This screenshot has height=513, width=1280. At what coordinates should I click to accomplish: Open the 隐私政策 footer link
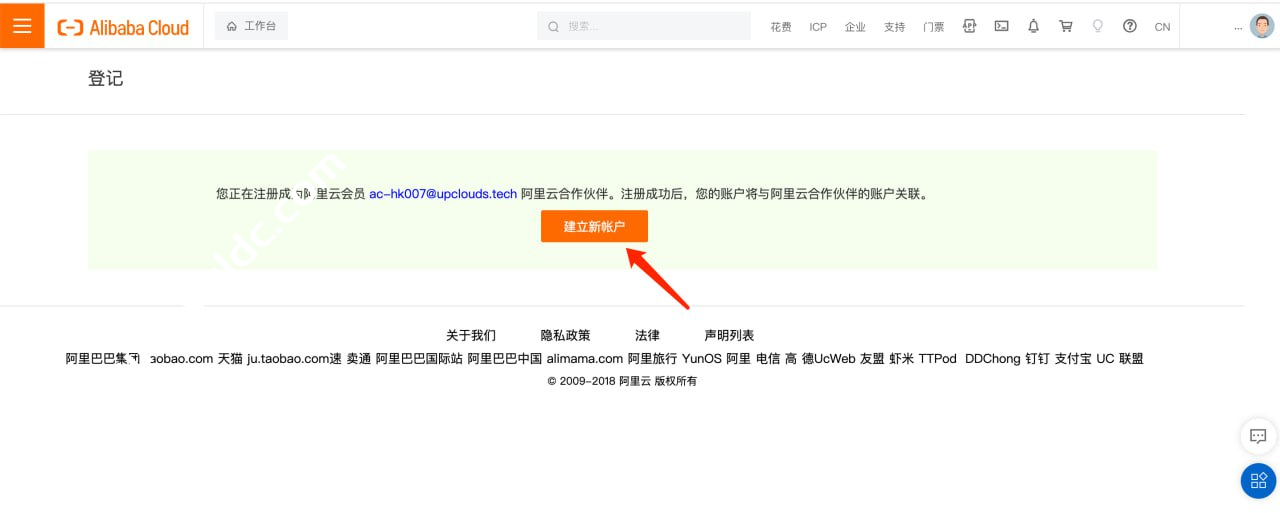tap(565, 335)
